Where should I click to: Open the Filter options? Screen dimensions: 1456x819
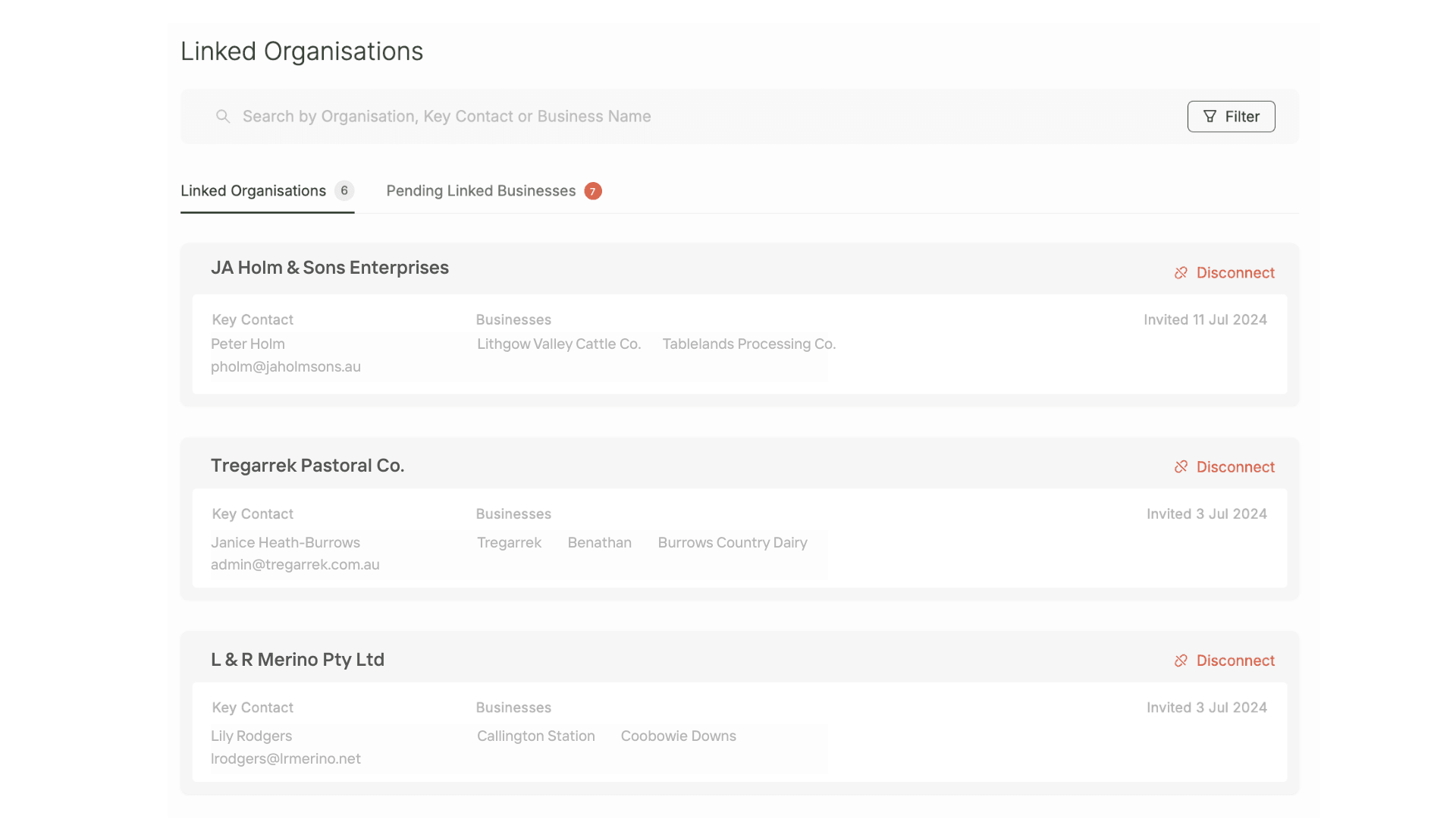pyautogui.click(x=1231, y=116)
